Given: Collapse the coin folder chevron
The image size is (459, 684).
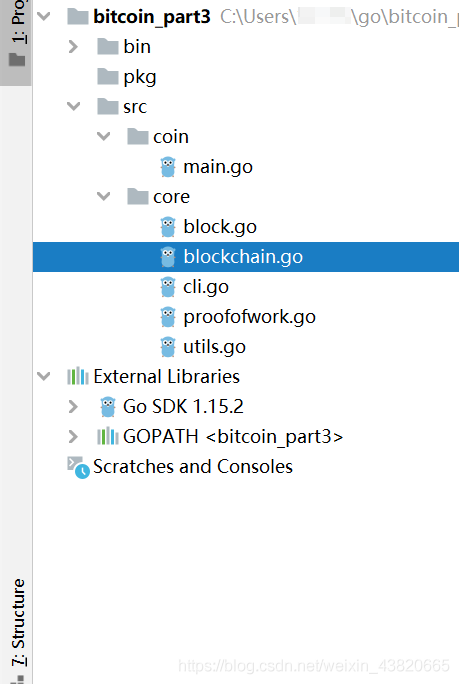Looking at the screenshot, I should [x=103, y=137].
